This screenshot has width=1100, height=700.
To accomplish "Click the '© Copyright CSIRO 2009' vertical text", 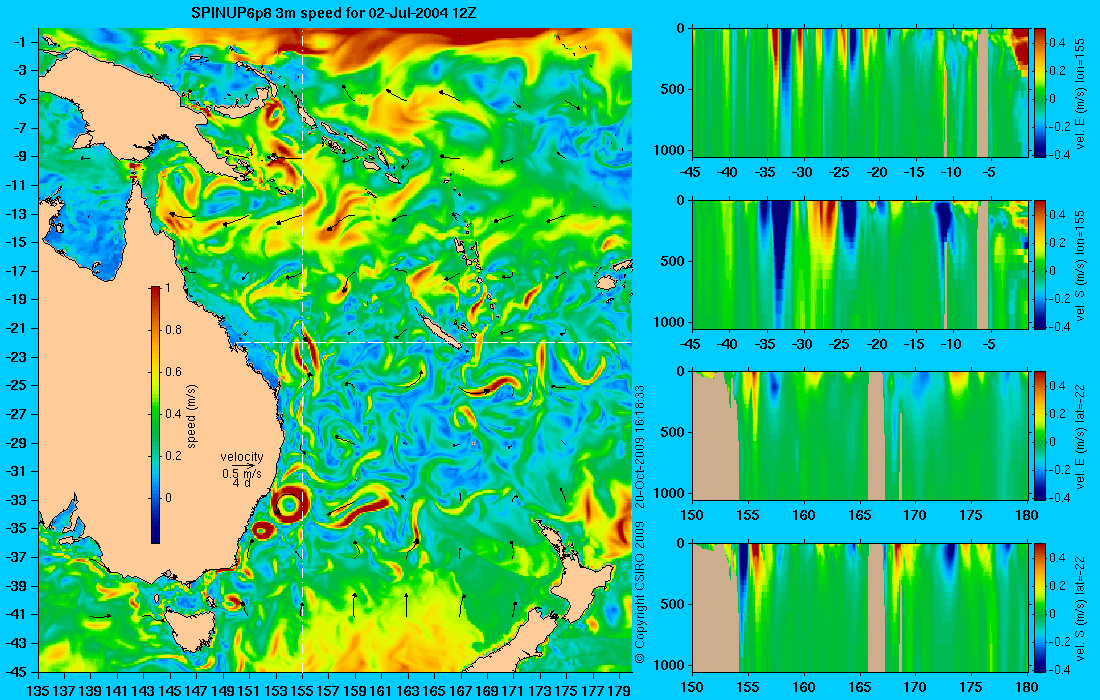I will [639, 593].
